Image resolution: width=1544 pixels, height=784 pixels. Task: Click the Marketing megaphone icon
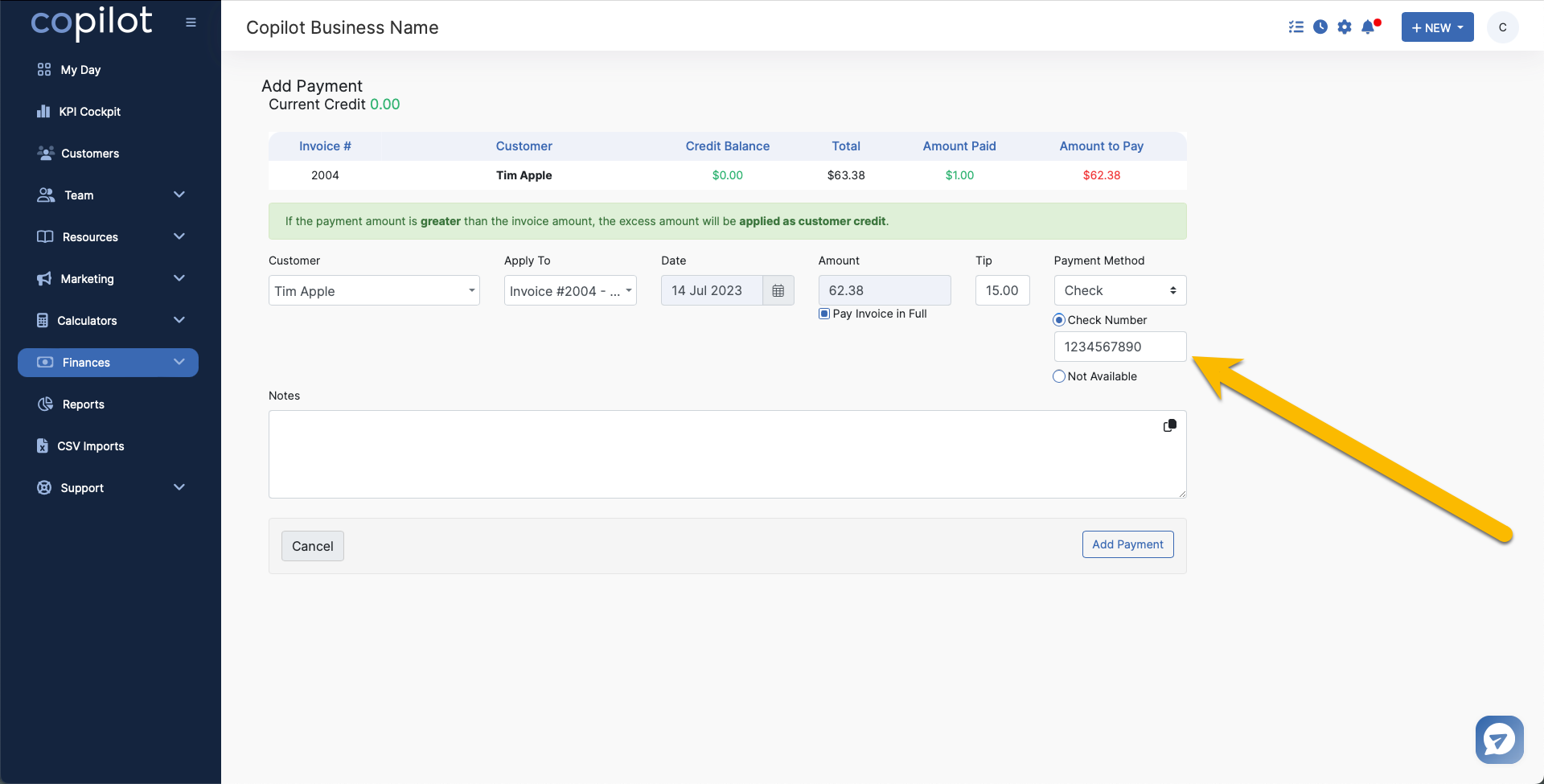click(44, 279)
